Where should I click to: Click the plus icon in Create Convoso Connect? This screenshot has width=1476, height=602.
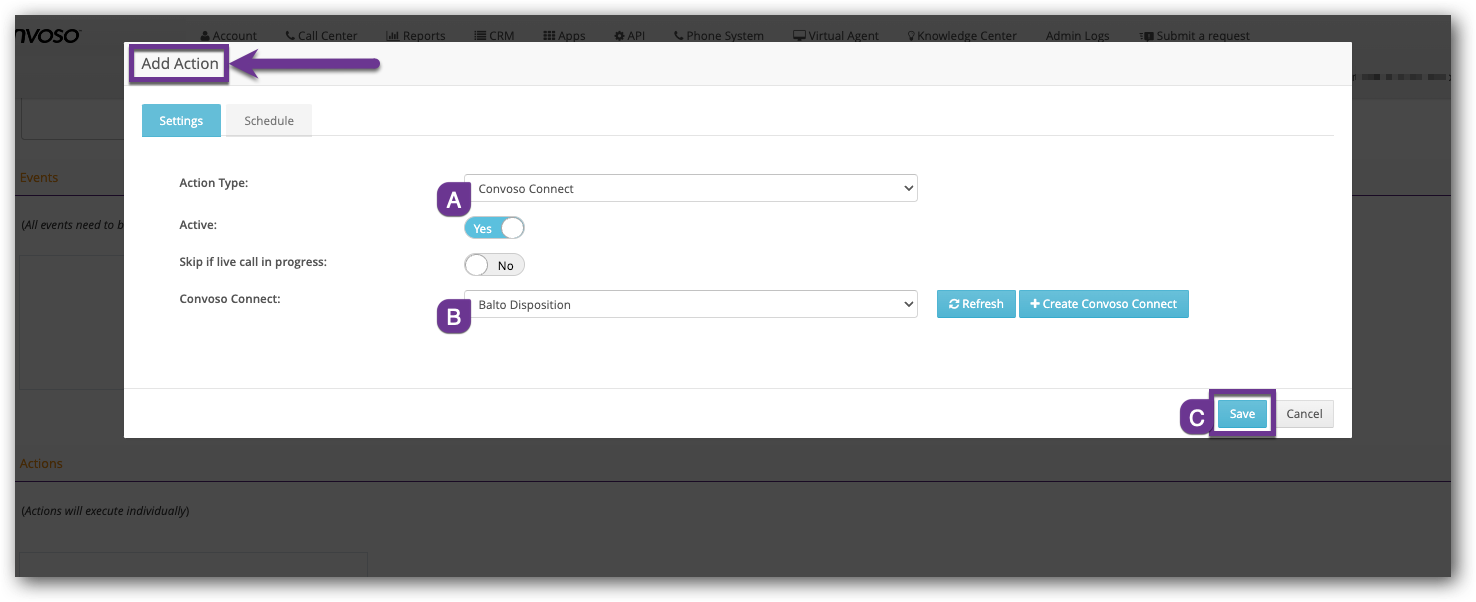coord(1035,304)
